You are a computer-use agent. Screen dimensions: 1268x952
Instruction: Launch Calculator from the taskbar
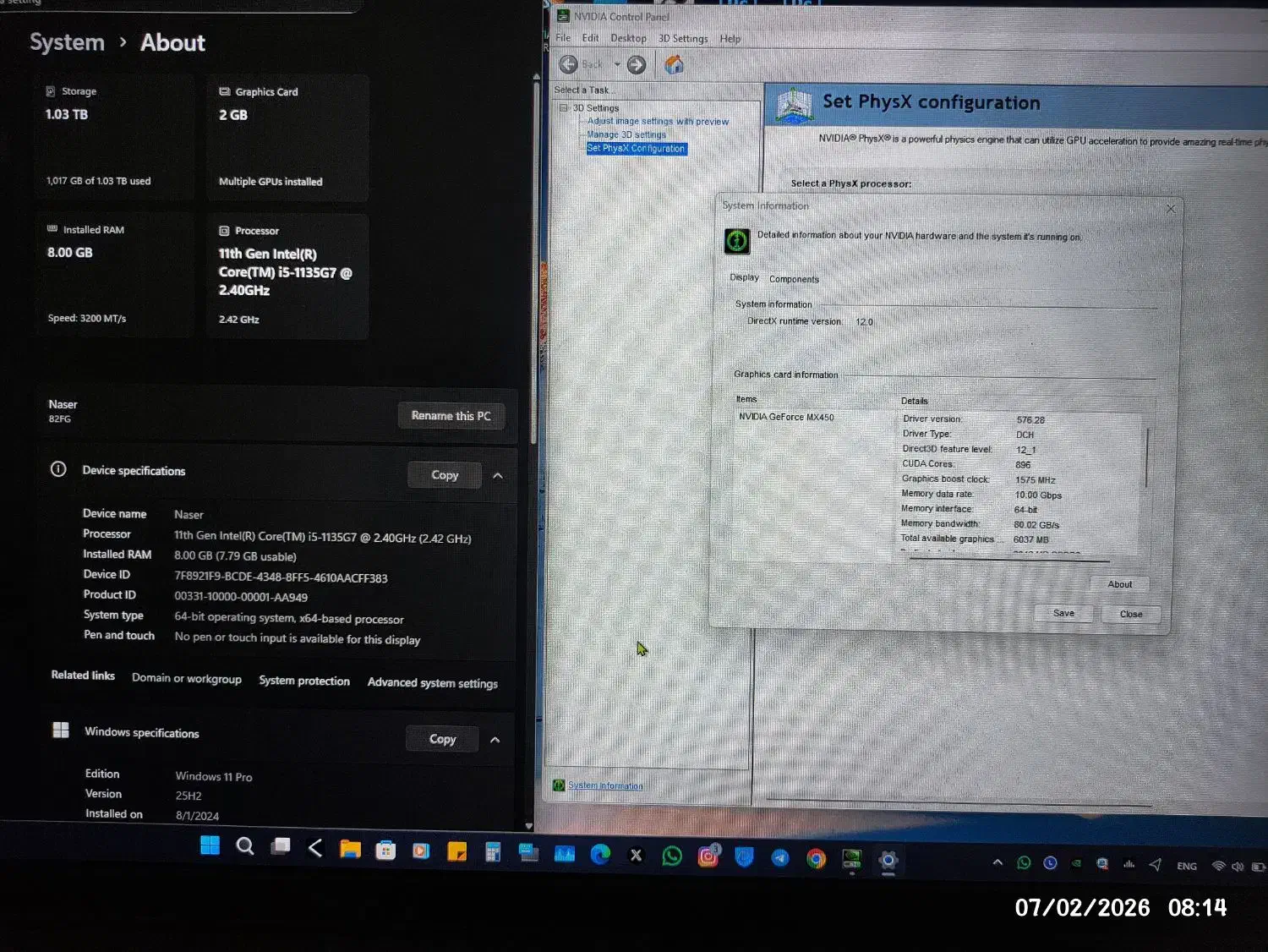(493, 852)
